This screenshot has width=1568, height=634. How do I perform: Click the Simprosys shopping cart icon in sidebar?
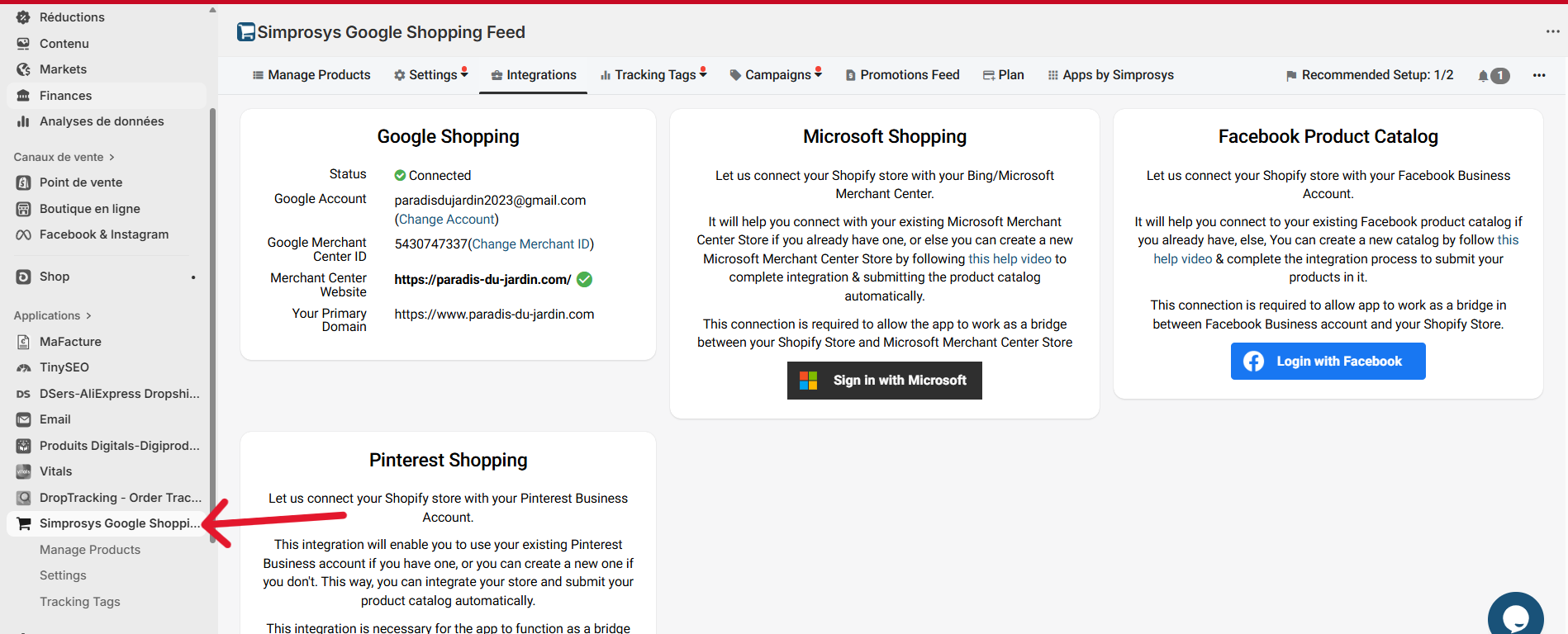[x=23, y=523]
